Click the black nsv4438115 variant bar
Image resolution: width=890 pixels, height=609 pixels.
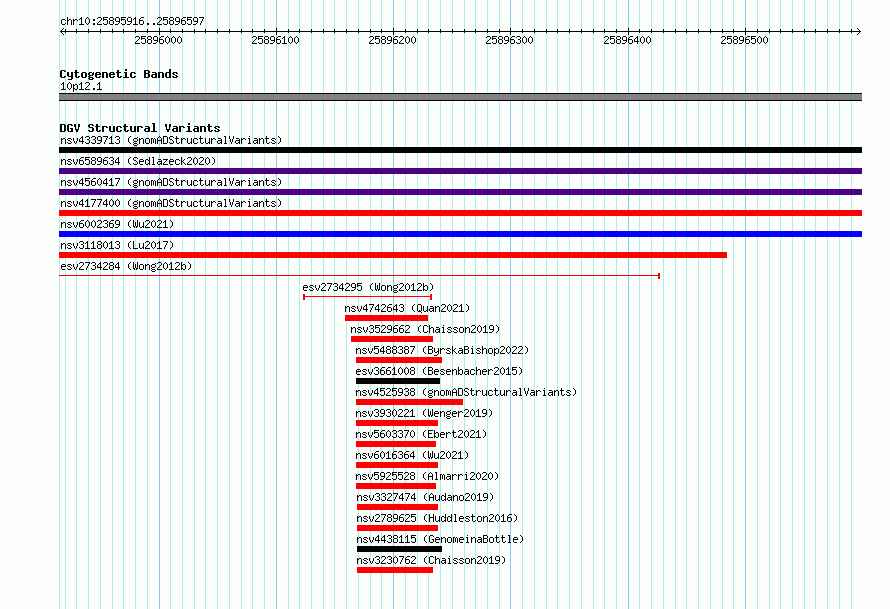point(400,549)
